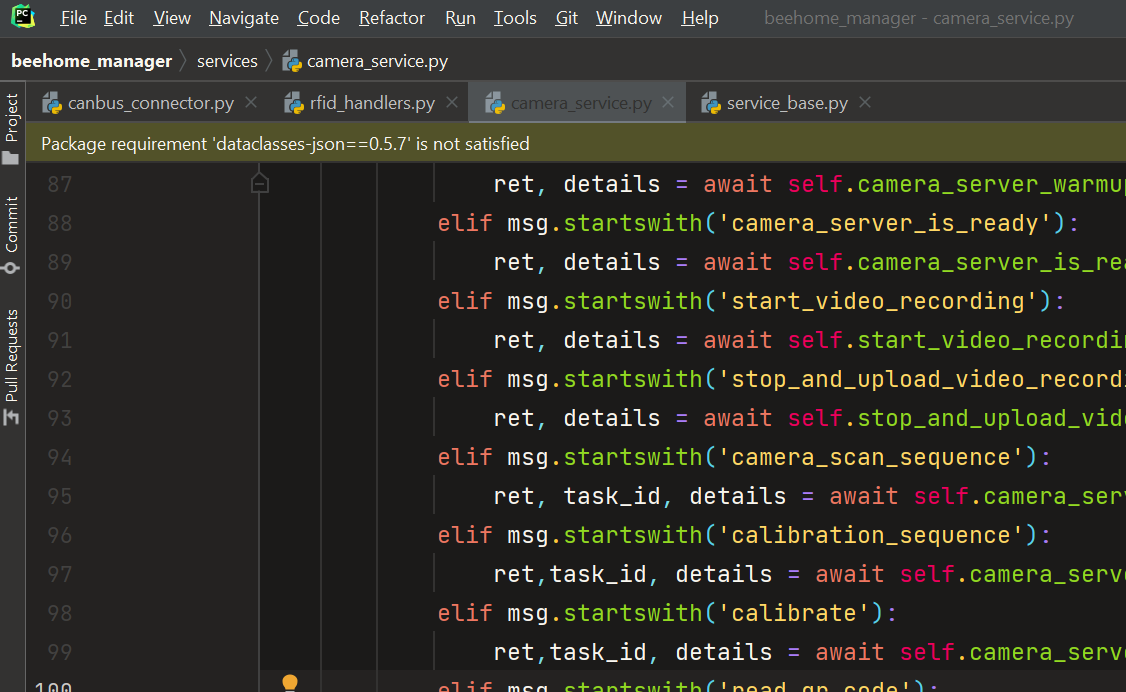
Task: Switch to the canbus_connector.py tab
Action: pyautogui.click(x=151, y=103)
